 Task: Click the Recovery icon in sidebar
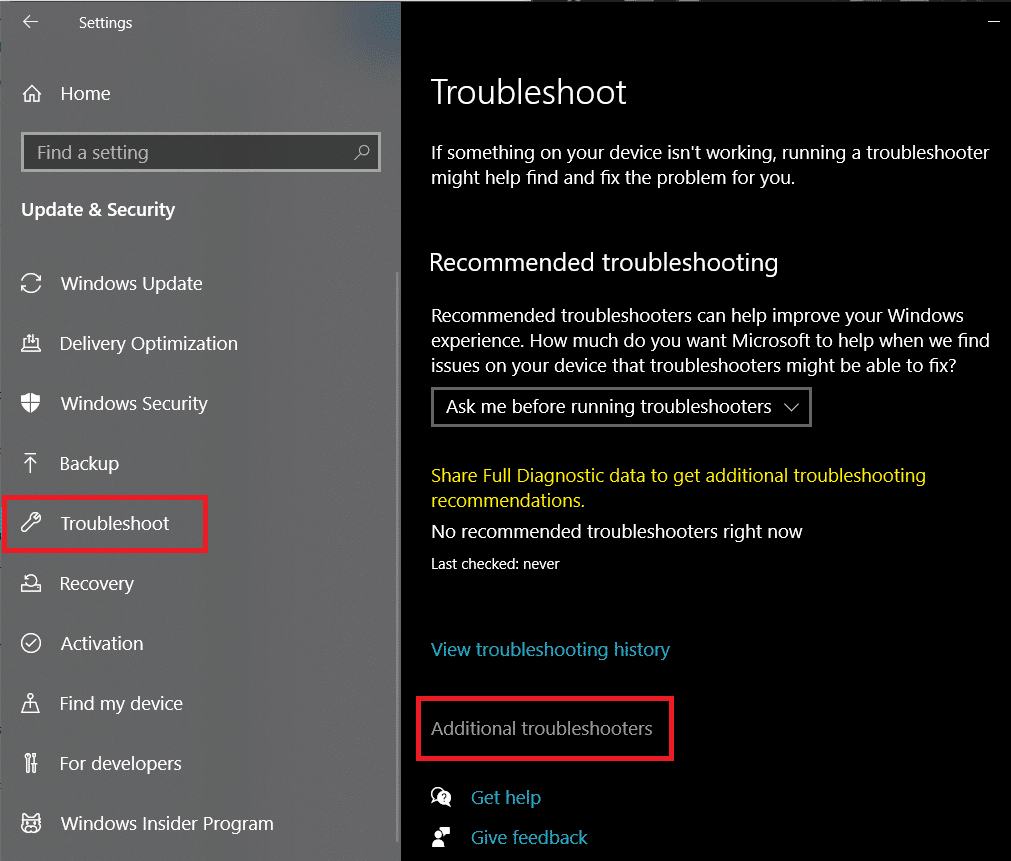pyautogui.click(x=31, y=583)
